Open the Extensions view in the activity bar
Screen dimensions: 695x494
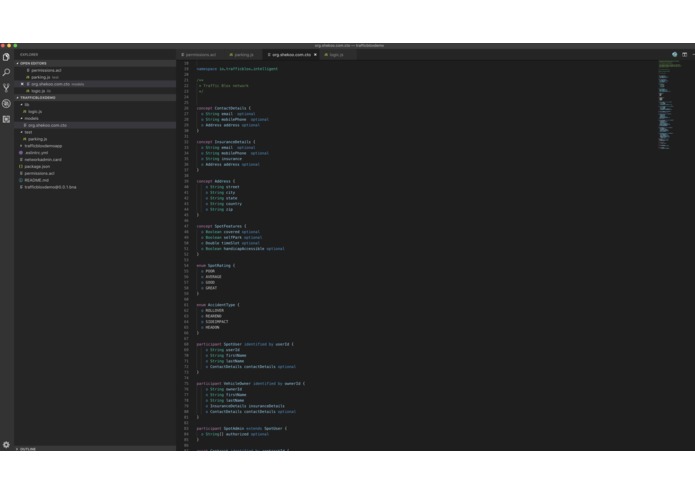coord(6,119)
